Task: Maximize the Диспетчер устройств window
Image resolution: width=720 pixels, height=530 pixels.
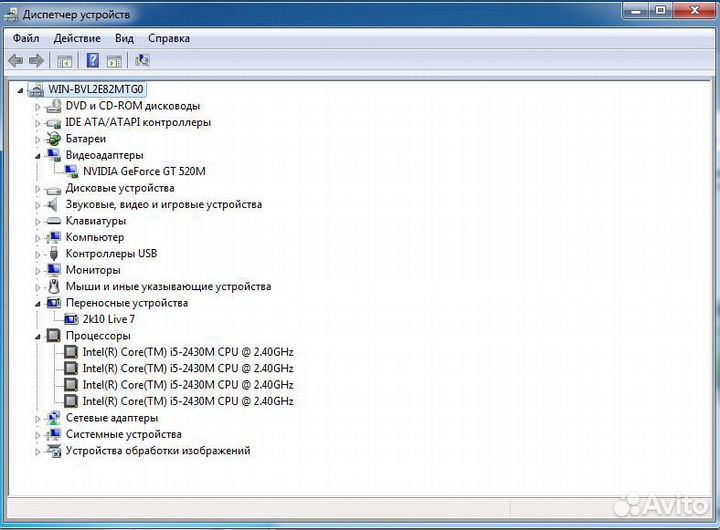Action: click(660, 10)
